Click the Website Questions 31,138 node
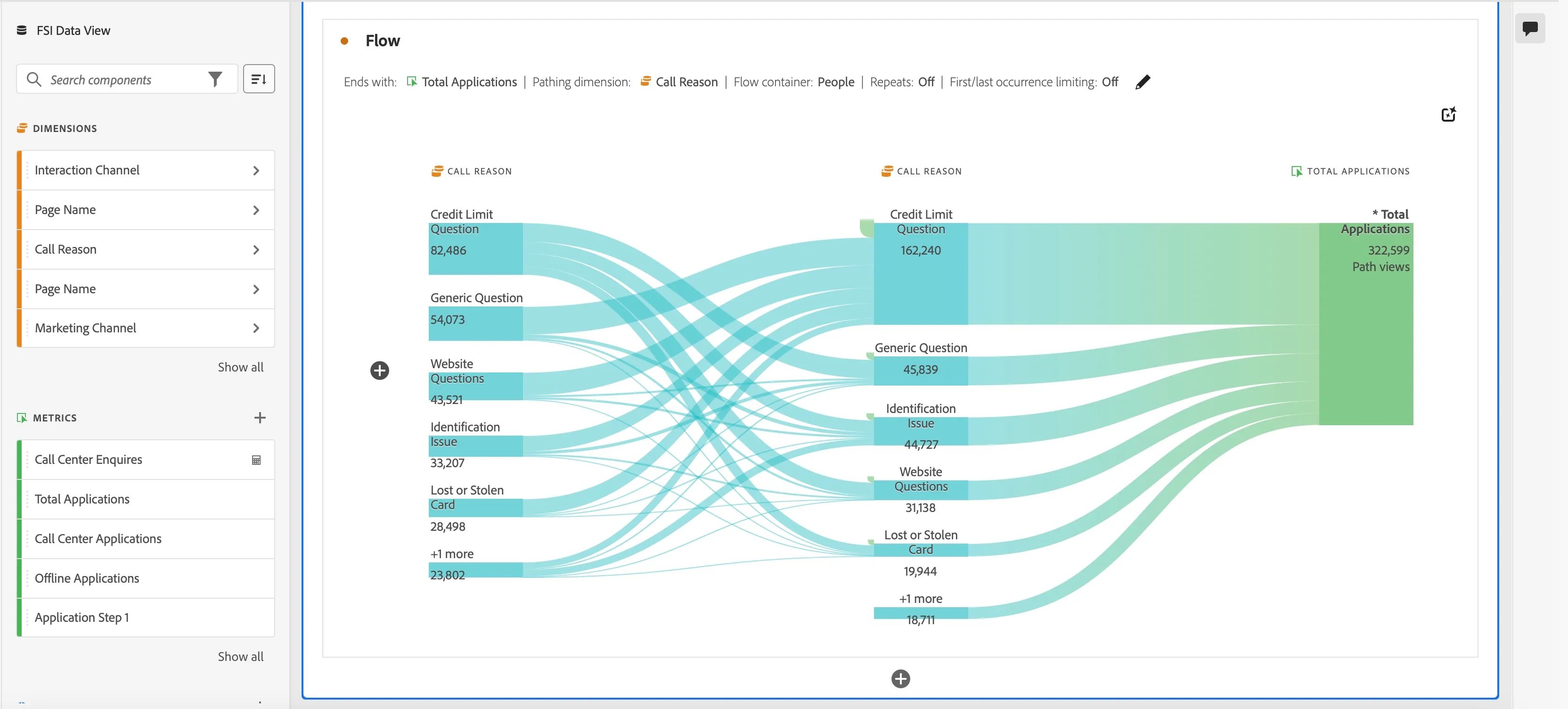The height and width of the screenshot is (709, 1568). pyautogui.click(x=920, y=490)
